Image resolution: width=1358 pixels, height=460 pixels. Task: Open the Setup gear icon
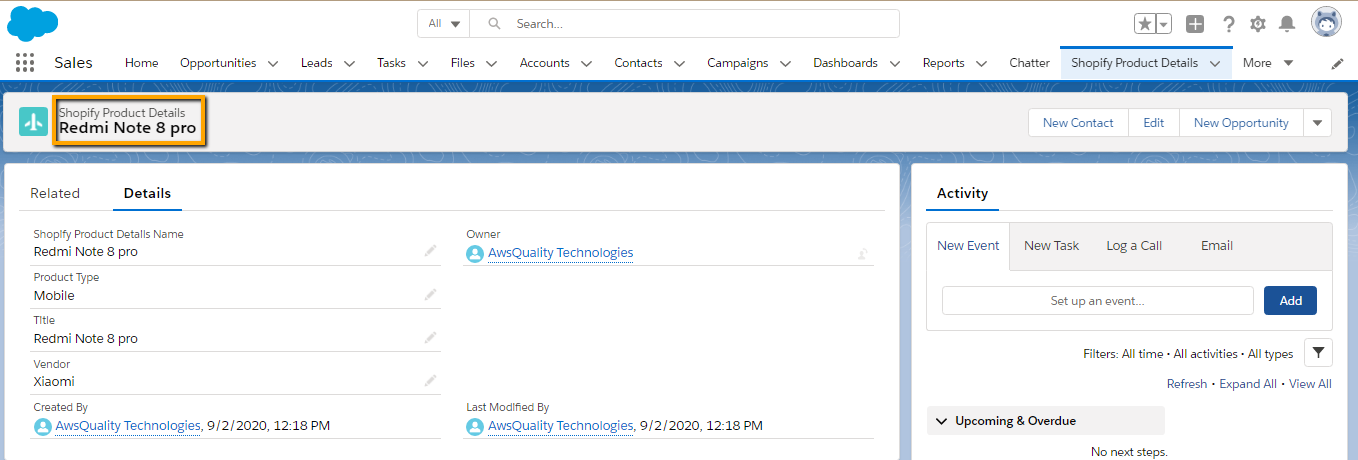(x=1258, y=24)
